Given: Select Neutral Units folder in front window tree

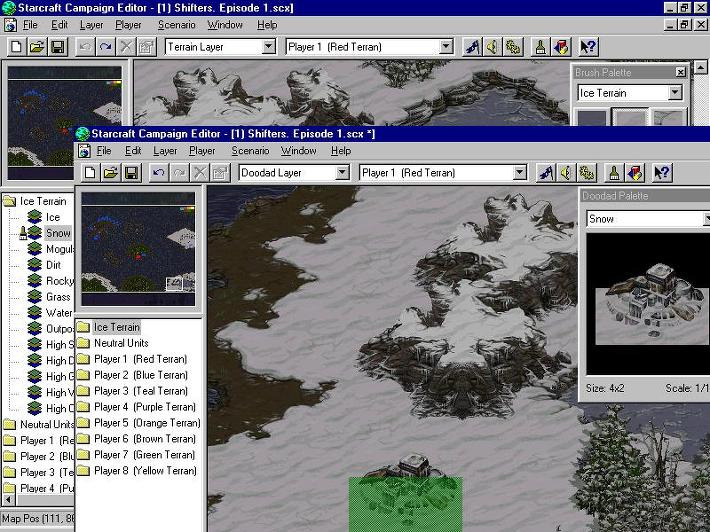Looking at the screenshot, I should click(121, 343).
